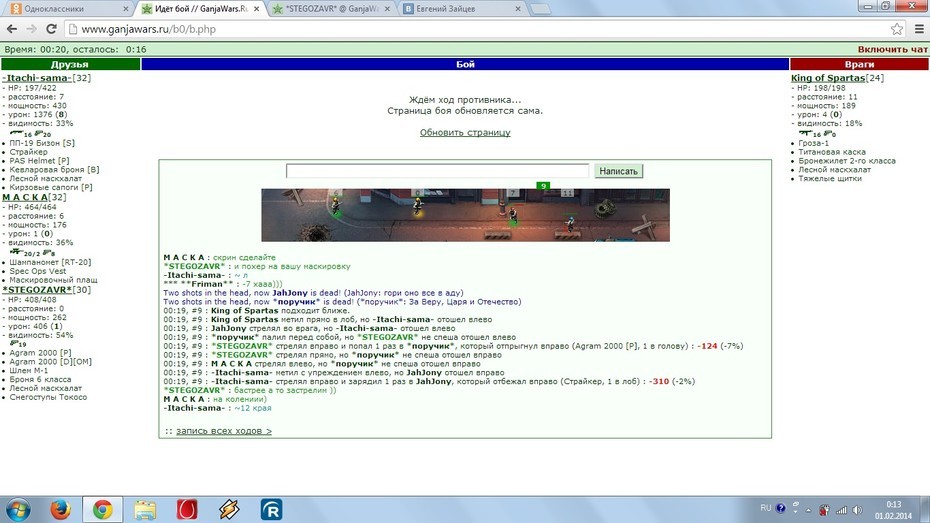Click Шлем М-1 item
The image size is (930, 523).
click(x=28, y=371)
